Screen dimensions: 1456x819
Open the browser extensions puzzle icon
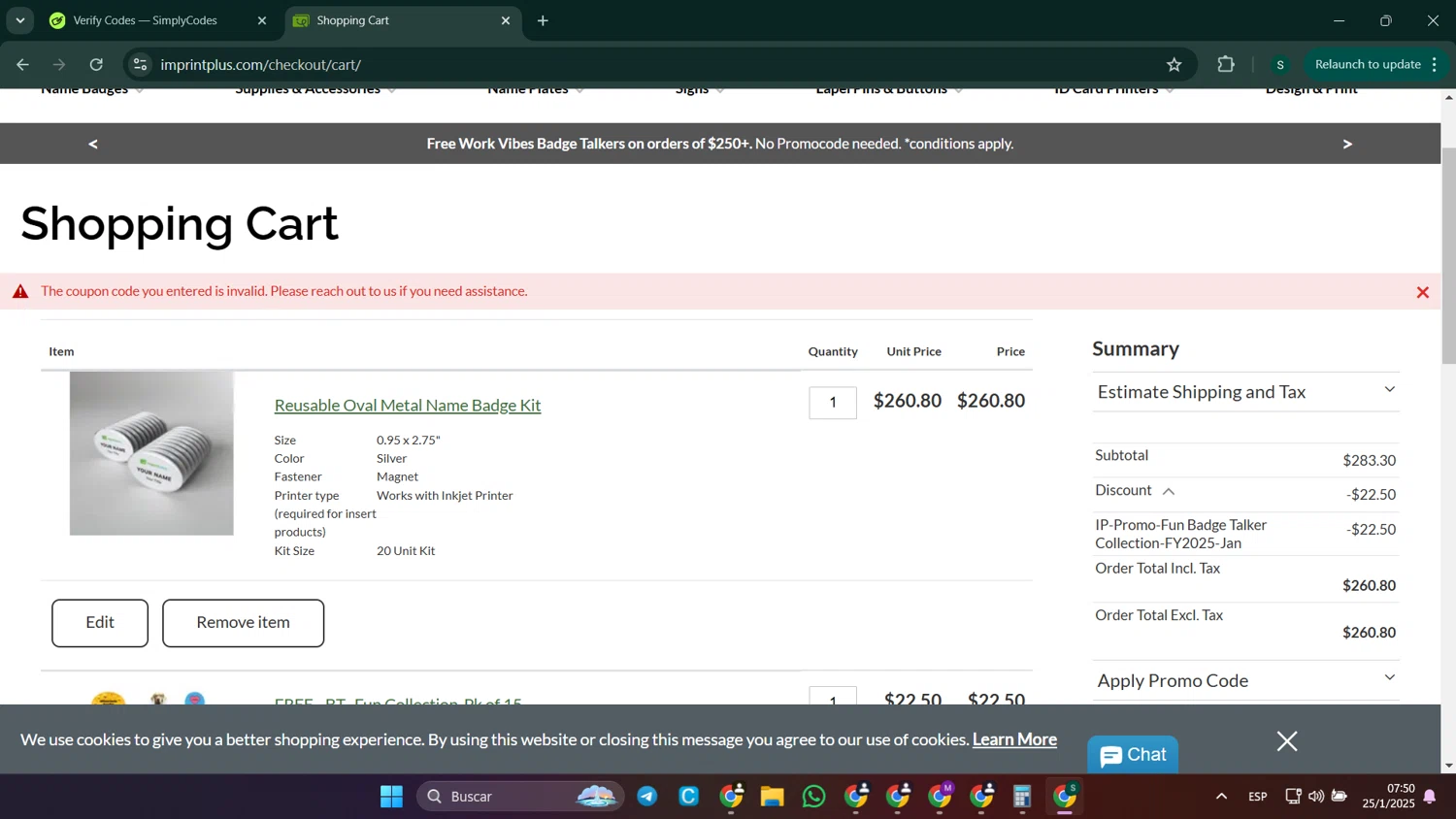coord(1226,64)
